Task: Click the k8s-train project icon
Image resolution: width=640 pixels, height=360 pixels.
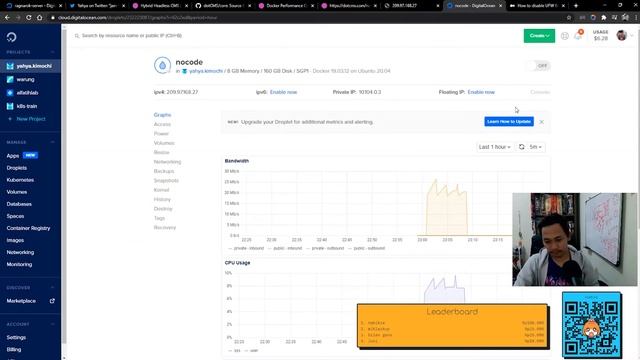Action: pyautogui.click(x=10, y=106)
